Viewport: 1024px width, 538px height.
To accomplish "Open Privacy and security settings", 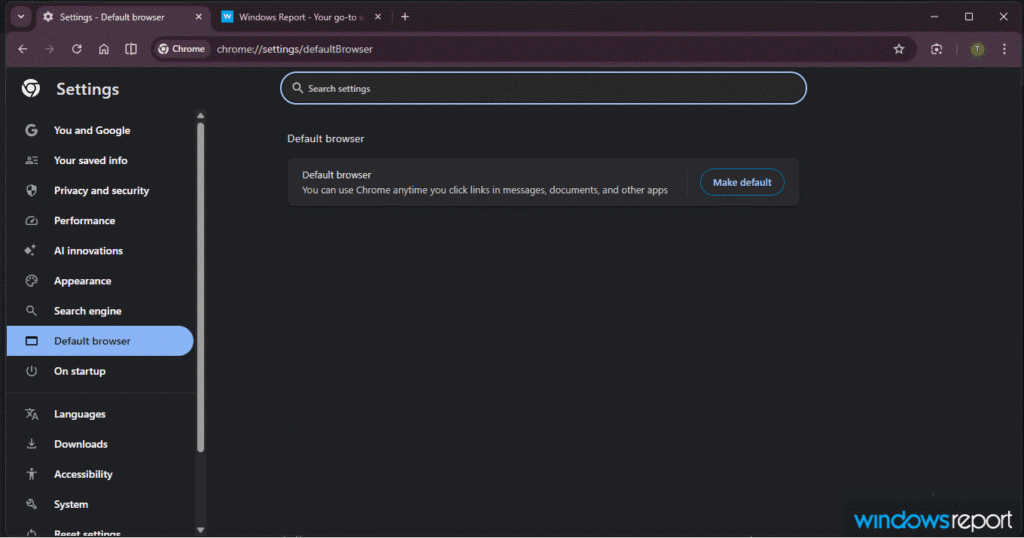I will click(101, 190).
